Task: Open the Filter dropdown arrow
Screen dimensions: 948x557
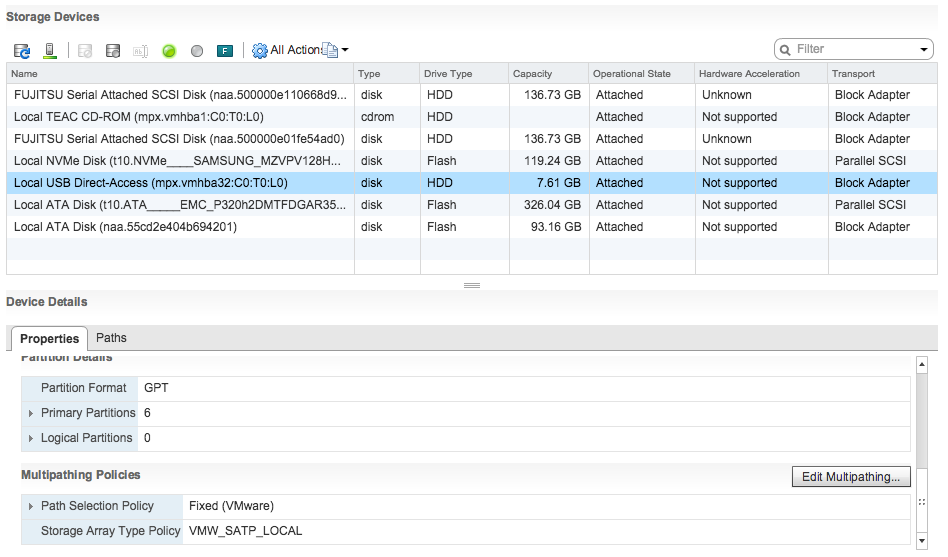Action: [x=924, y=49]
